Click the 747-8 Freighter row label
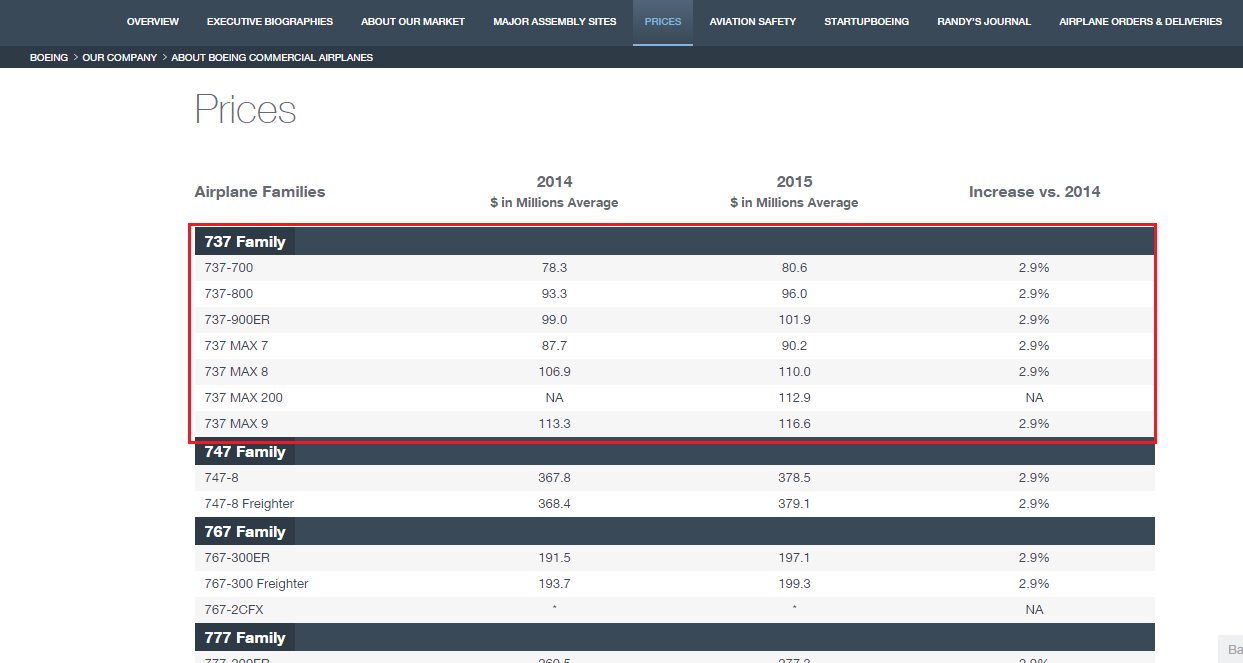1243x663 pixels. pyautogui.click(x=249, y=504)
